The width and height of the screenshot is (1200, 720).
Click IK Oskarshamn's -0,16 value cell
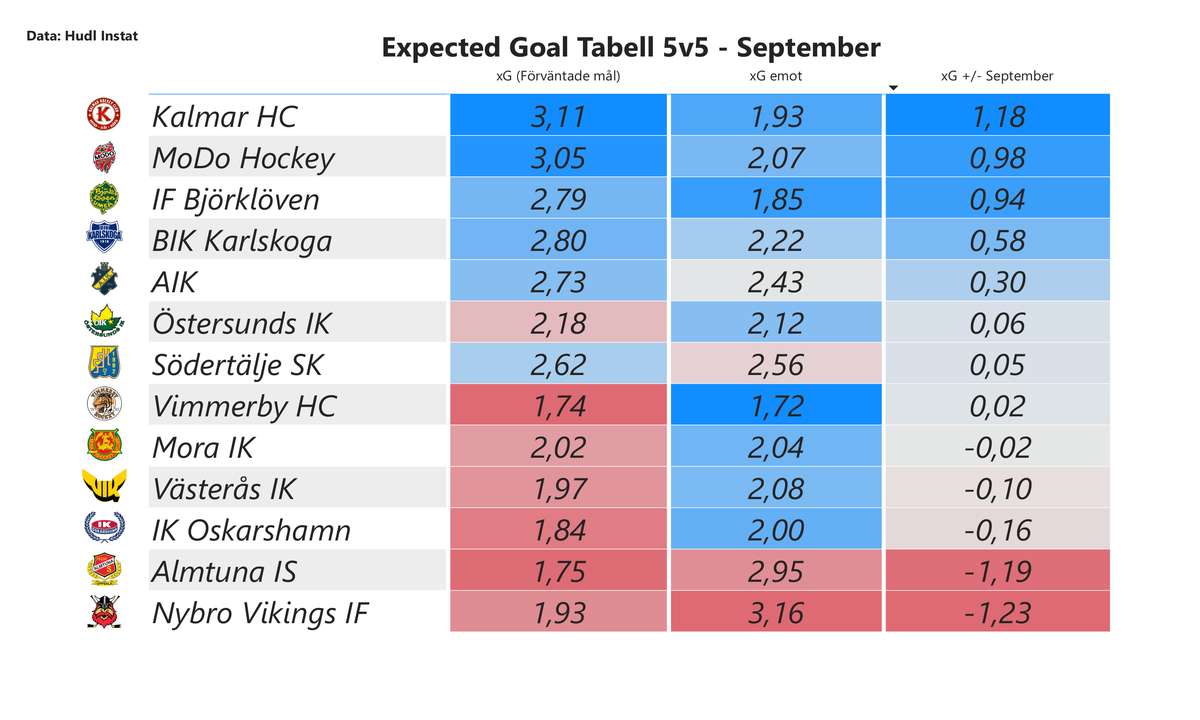(997, 529)
